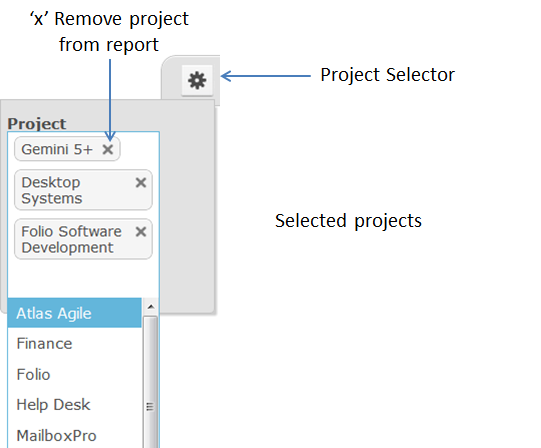The width and height of the screenshot is (541, 448).
Task: Remove Folio Software Development with x
Action: point(141,232)
